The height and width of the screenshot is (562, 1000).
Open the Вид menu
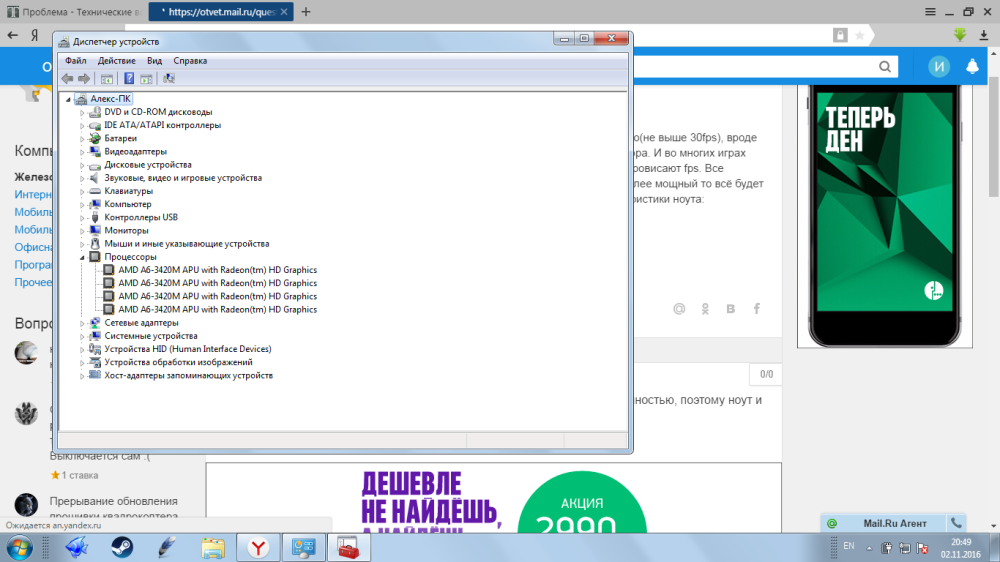[154, 61]
